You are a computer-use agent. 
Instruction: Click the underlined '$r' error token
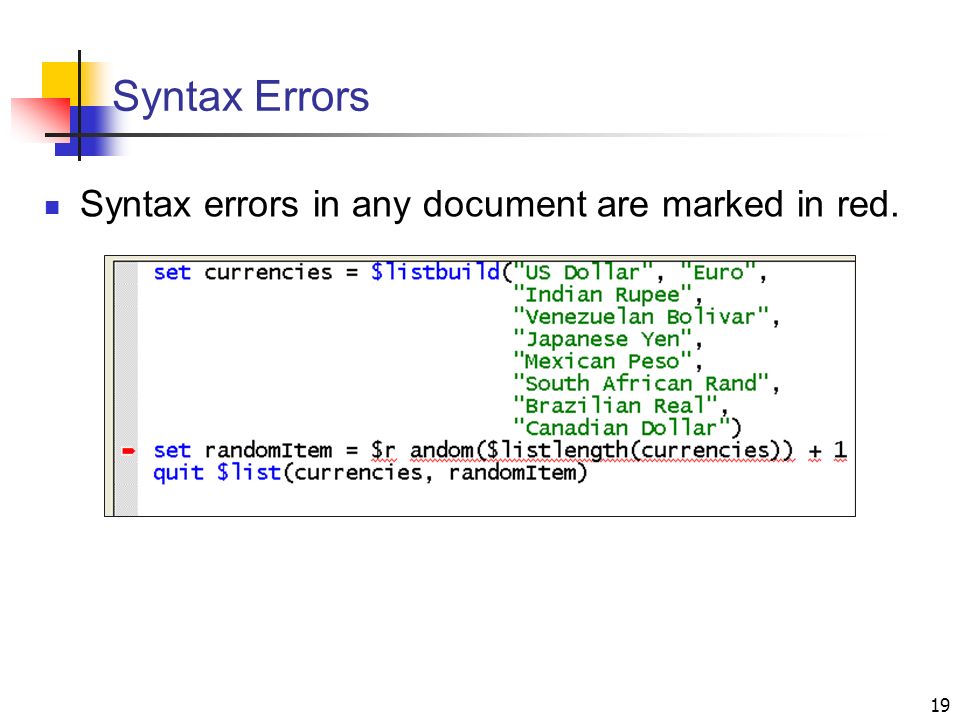point(383,451)
